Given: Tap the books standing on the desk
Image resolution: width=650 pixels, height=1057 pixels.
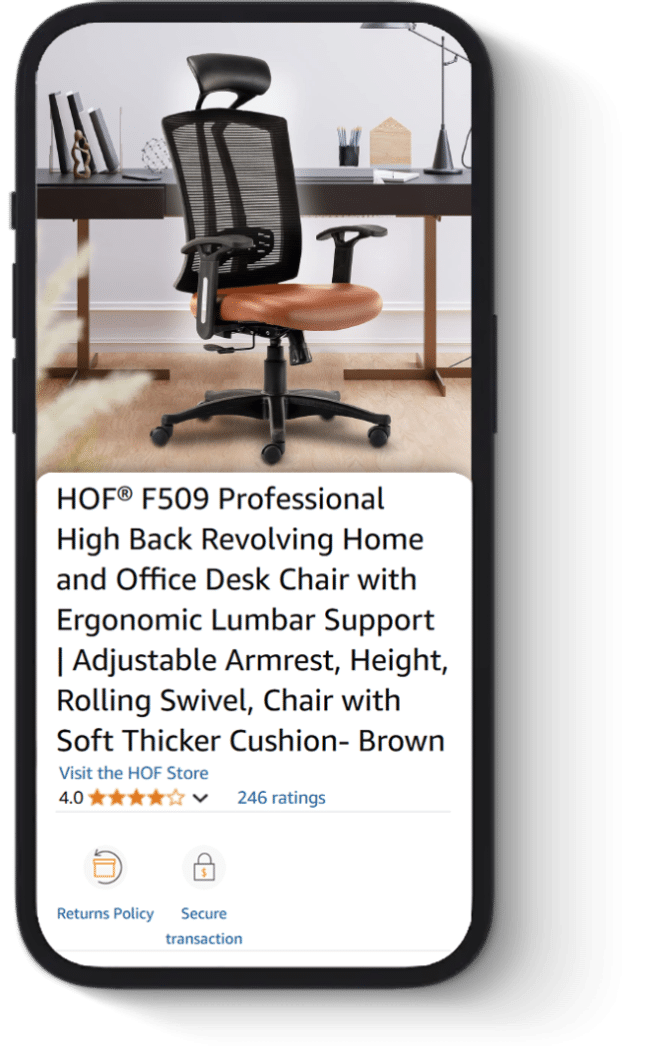Looking at the screenshot, I should pos(83,131).
